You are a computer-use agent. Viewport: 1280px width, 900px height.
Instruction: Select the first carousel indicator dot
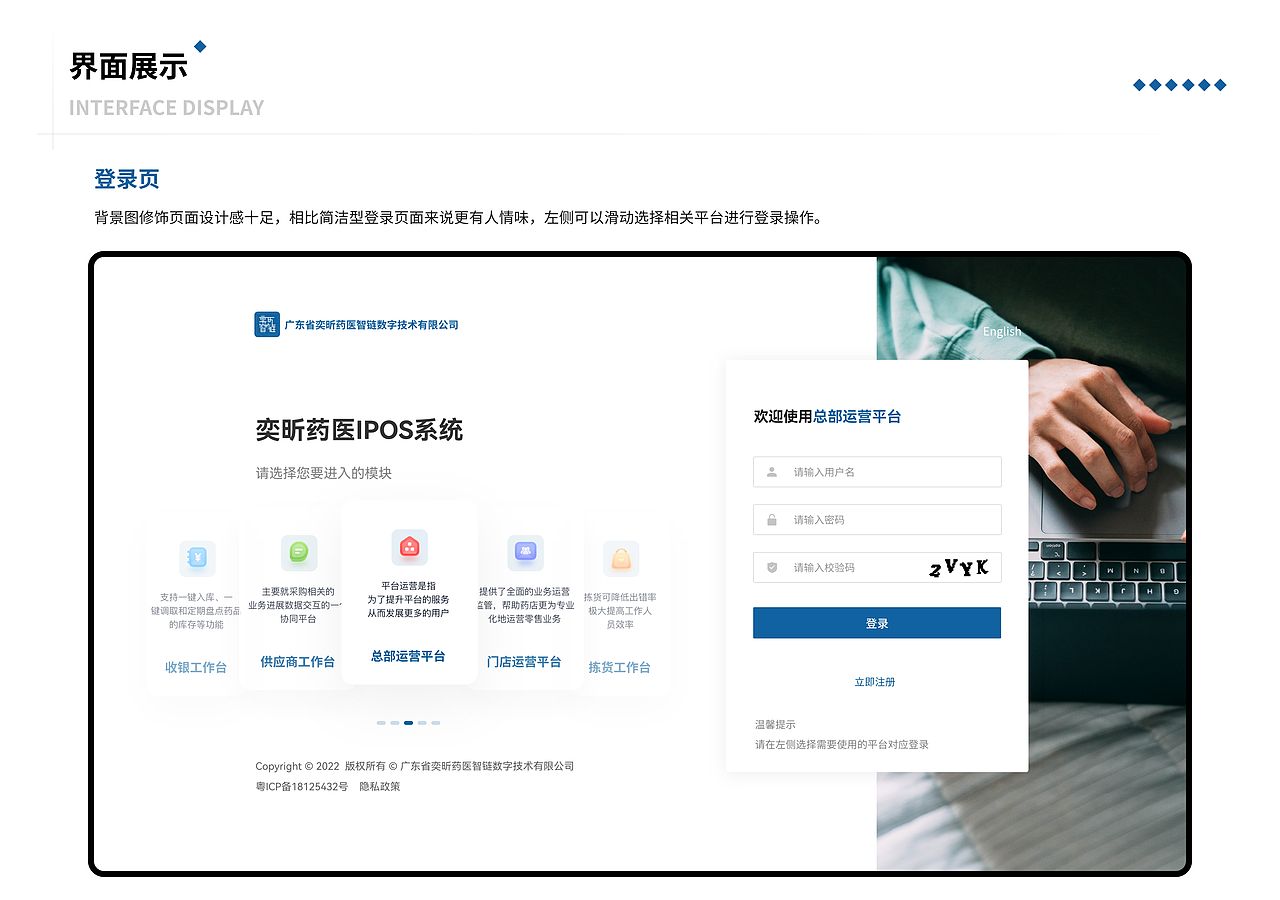(381, 722)
